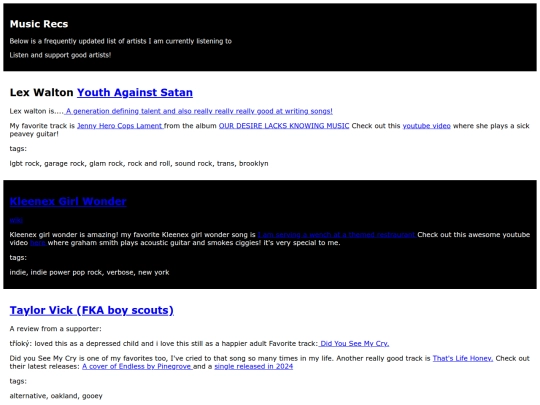Click the 'here' youtube video link

point(38,243)
